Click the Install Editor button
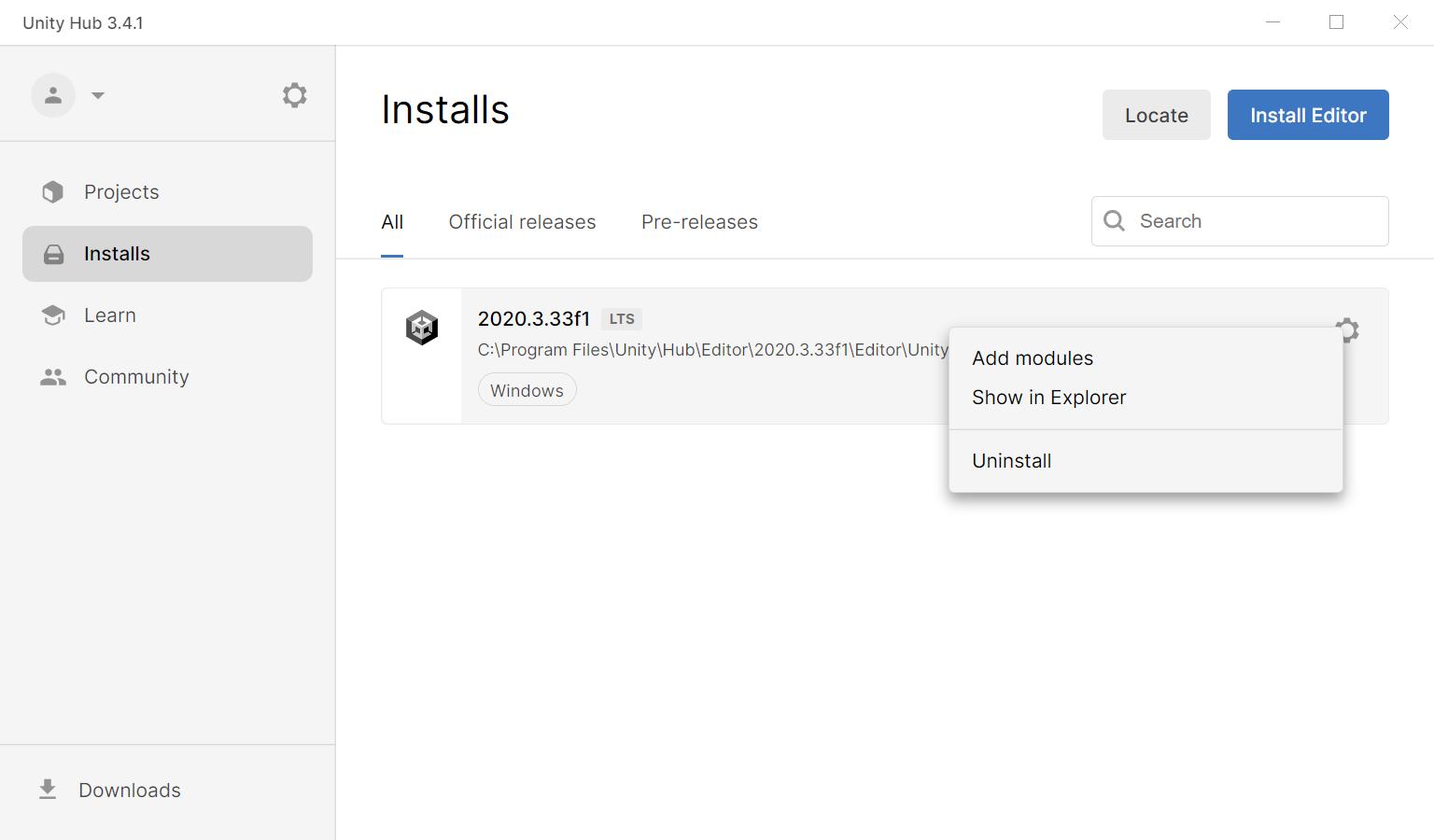 point(1308,115)
